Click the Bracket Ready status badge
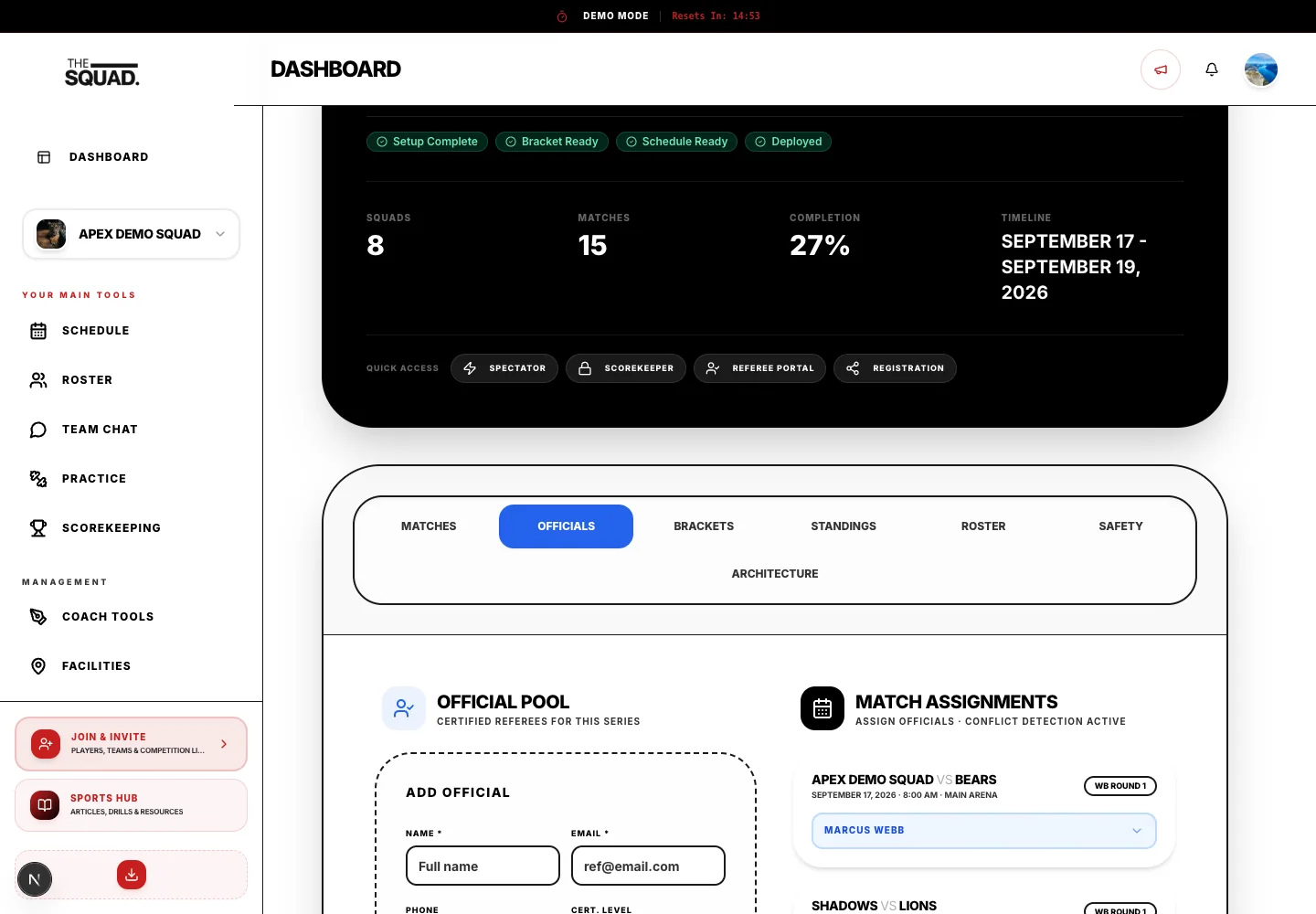Viewport: 1316px width, 914px height. tap(552, 142)
